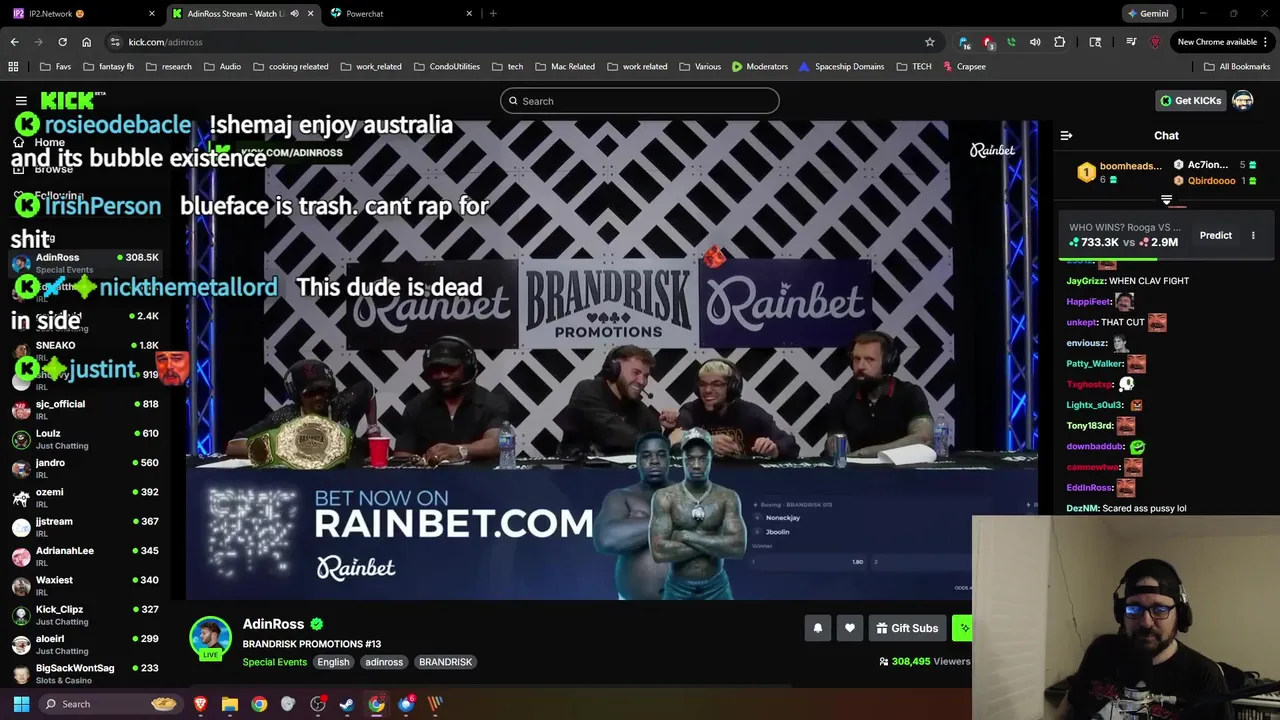Viewport: 1280px width, 720px height.
Task: Collapse the chat panel using arrow icon
Action: click(x=1066, y=136)
